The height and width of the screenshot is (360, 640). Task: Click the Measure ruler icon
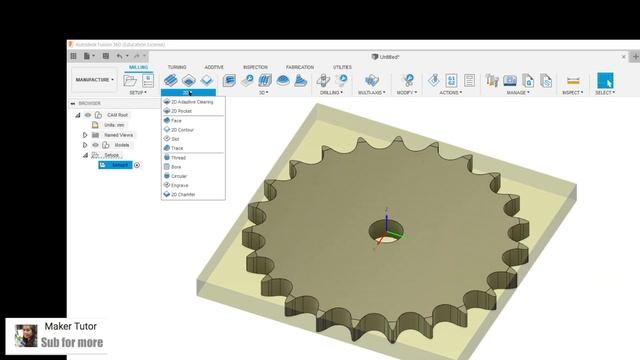573,80
